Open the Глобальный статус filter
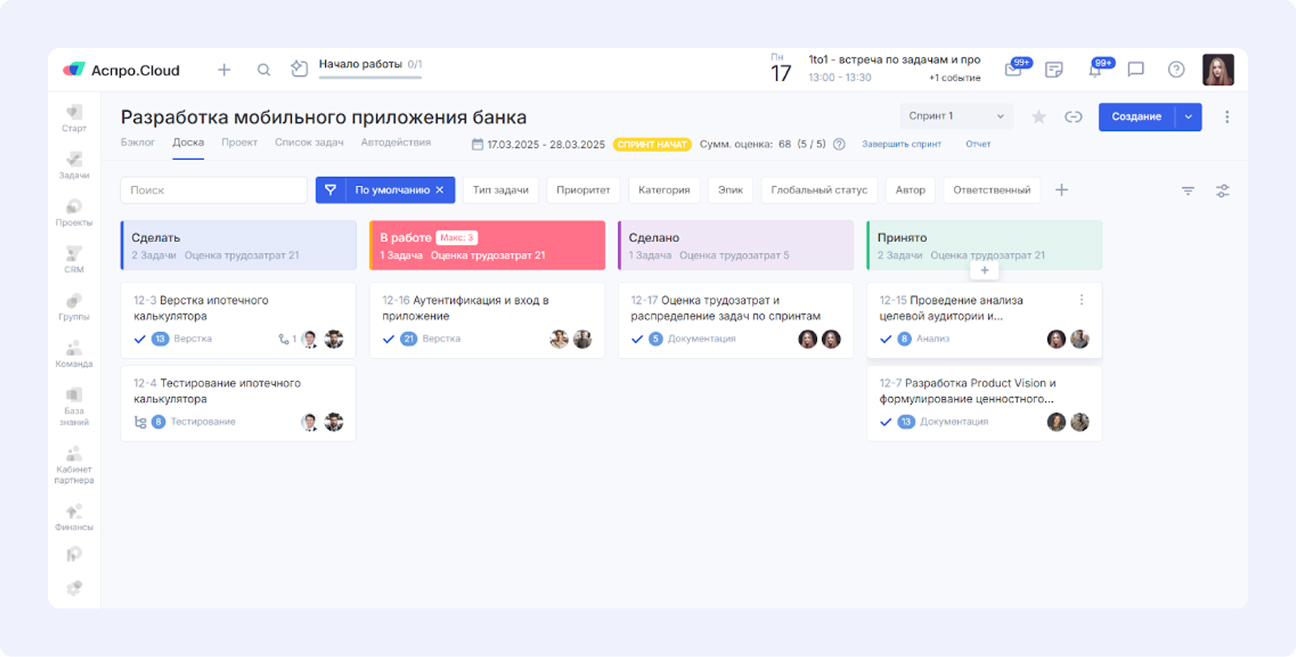This screenshot has height=657, width=1296. (819, 190)
